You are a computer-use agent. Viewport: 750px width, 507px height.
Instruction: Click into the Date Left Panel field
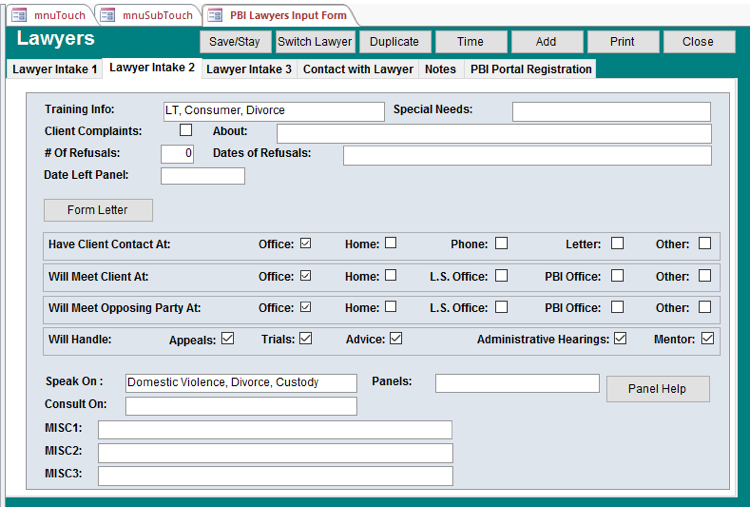pyautogui.click(x=202, y=176)
